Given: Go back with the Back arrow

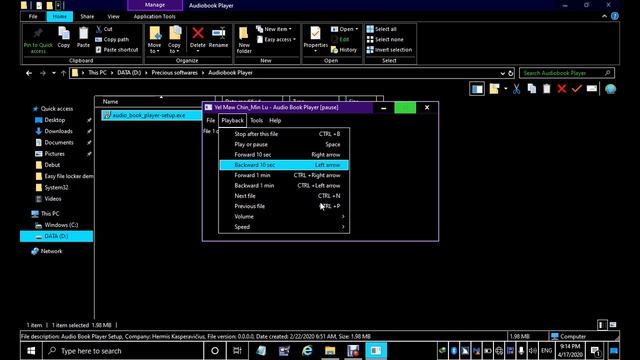Looking at the screenshot, I should click(x=29, y=73).
